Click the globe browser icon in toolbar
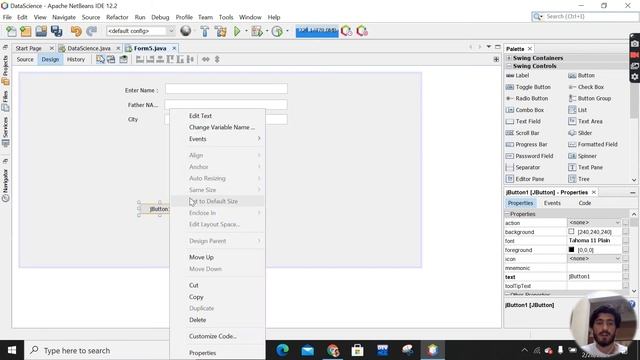Image resolution: width=640 pixels, height=360 pixels. click(186, 31)
